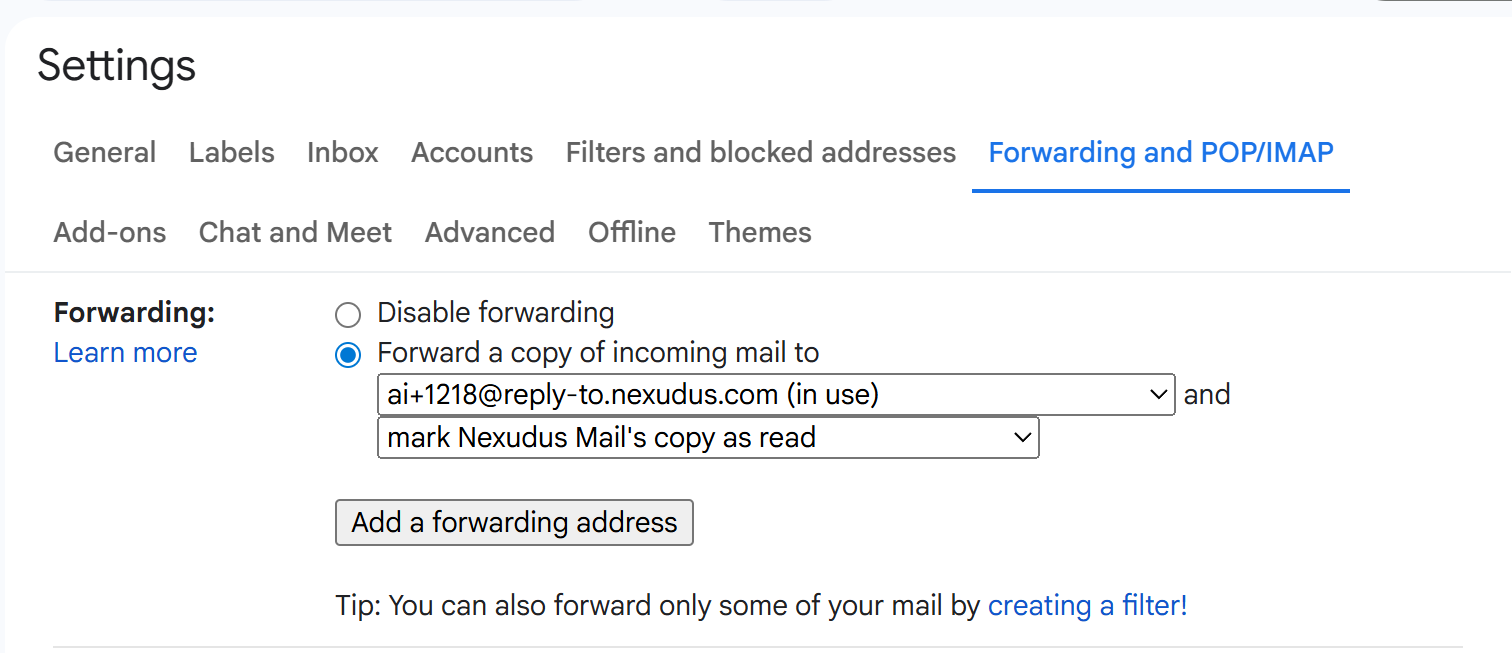Open the Learn more link
The width and height of the screenshot is (1512, 653).
pyautogui.click(x=124, y=352)
